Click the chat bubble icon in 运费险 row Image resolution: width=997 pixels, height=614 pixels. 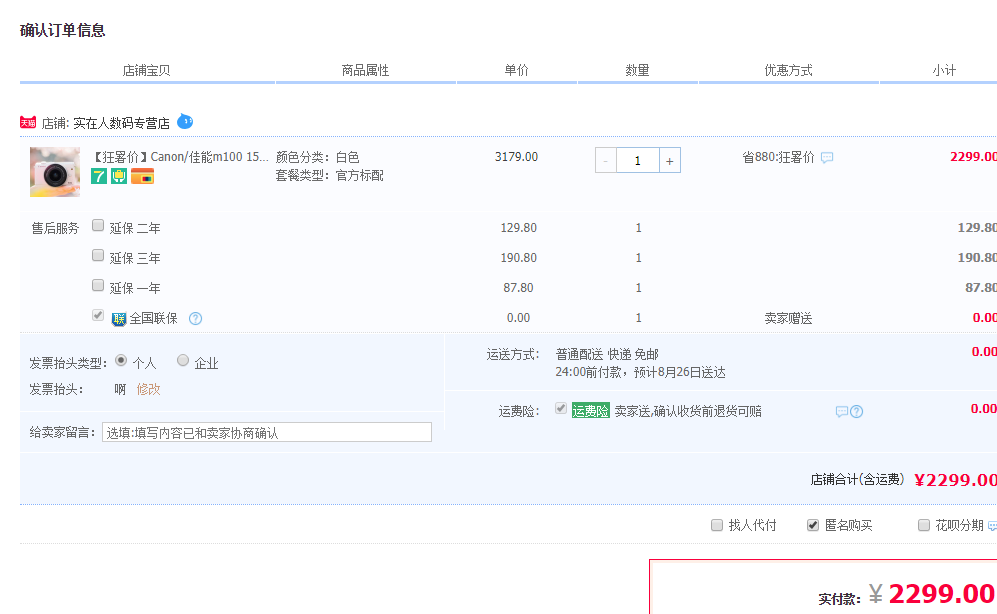(841, 411)
